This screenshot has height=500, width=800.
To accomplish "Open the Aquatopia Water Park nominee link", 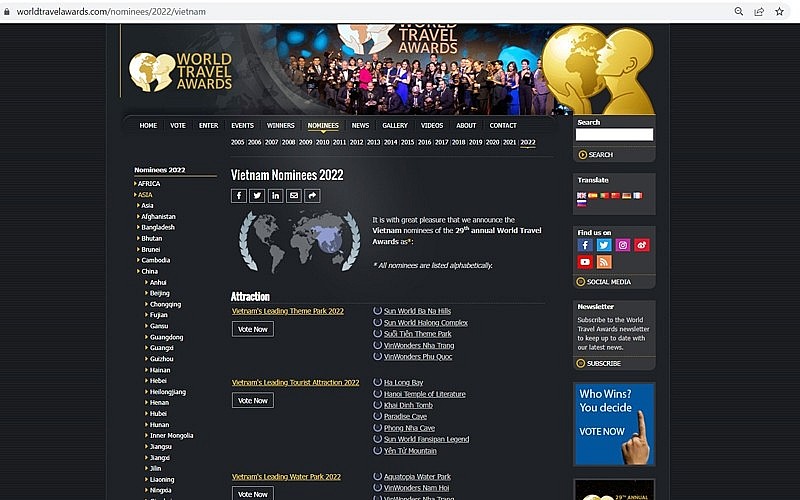I will (417, 477).
